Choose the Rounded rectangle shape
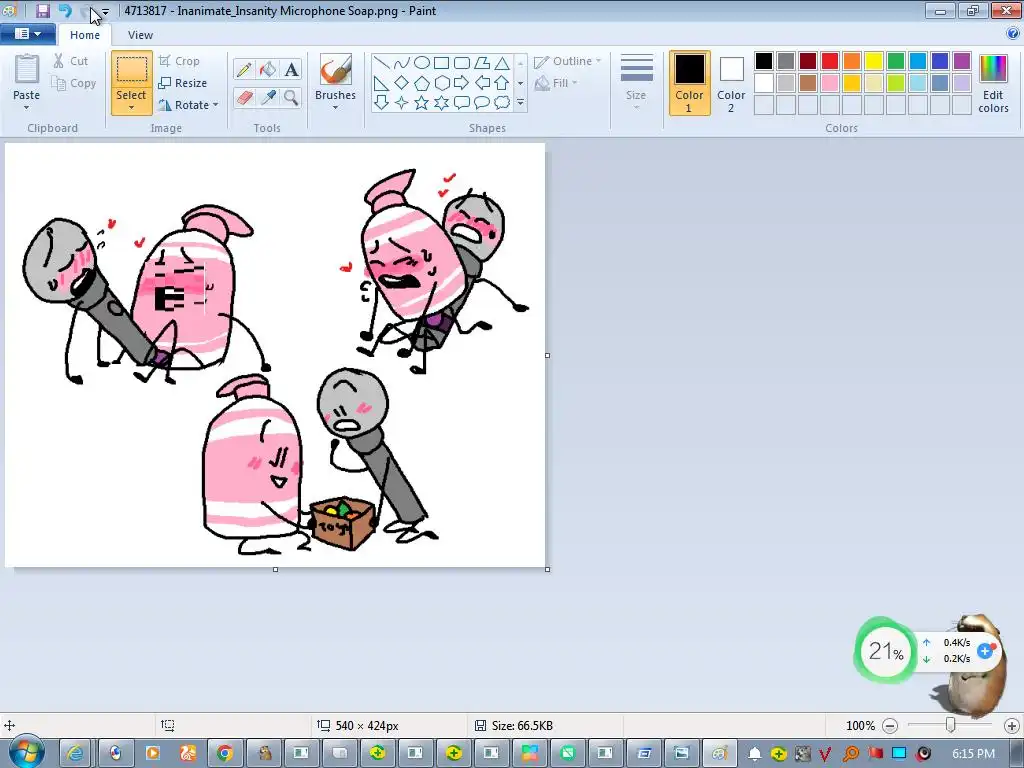Viewport: 1024px width, 768px height. (462, 63)
